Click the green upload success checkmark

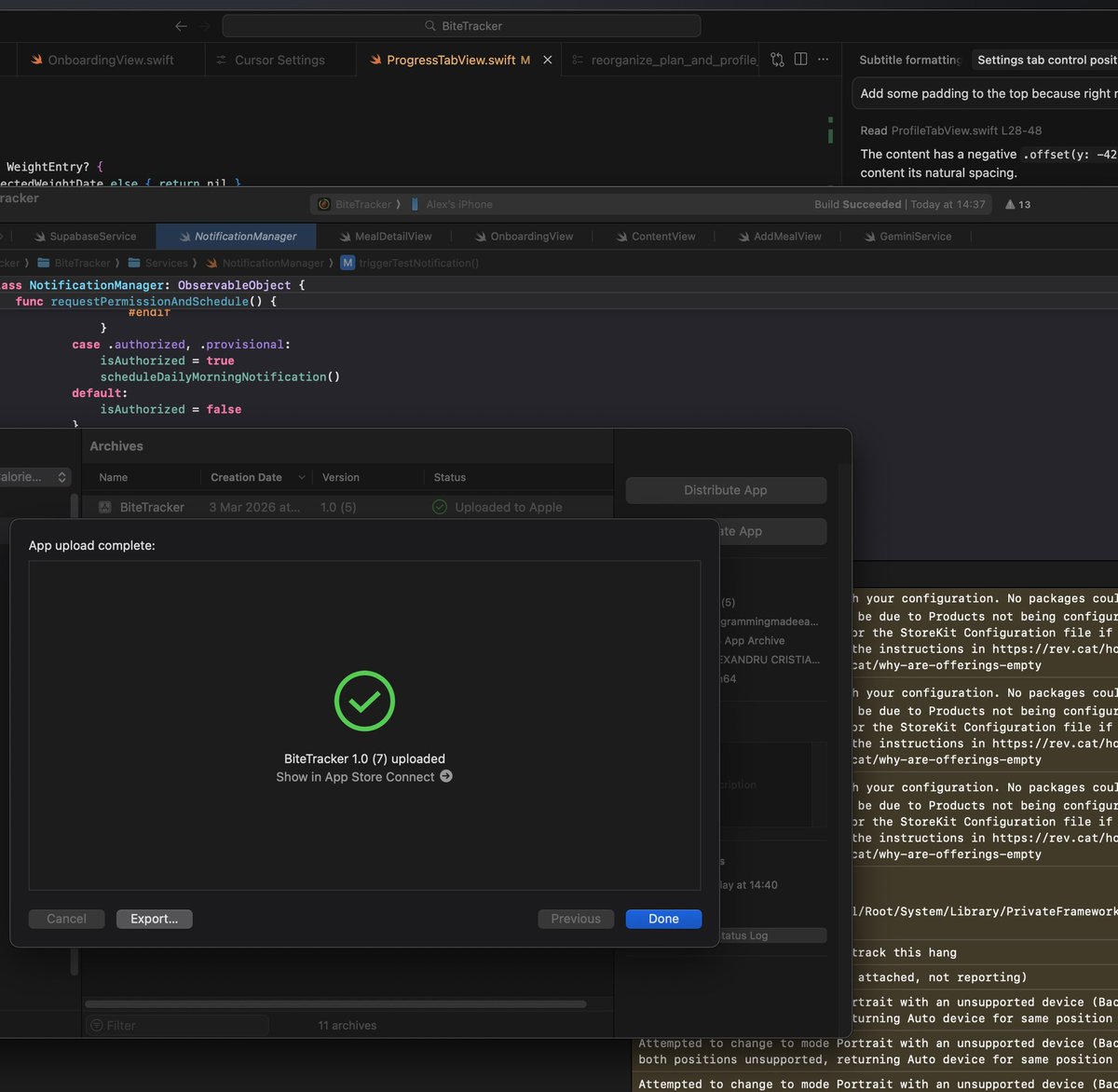point(364,701)
